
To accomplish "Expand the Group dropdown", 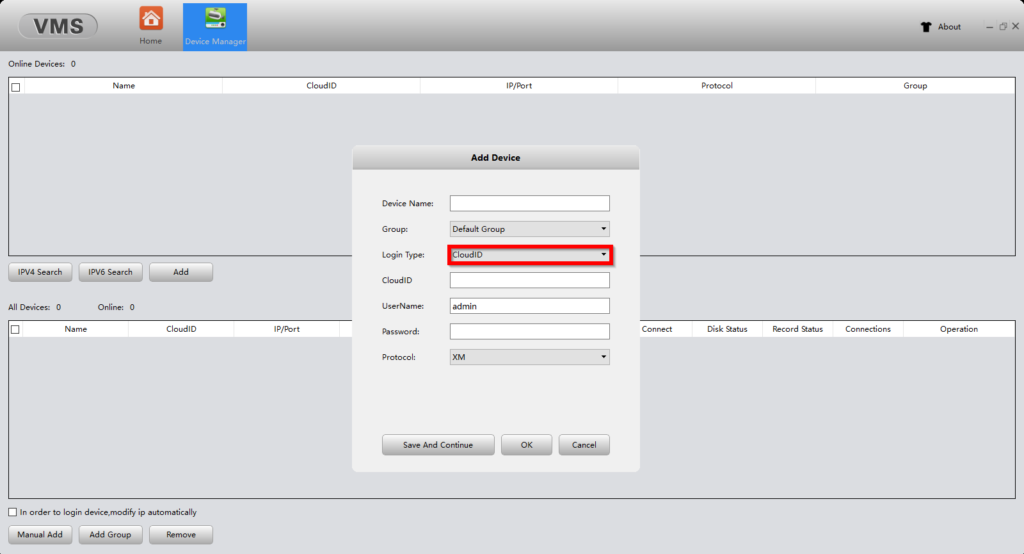I will [x=529, y=229].
